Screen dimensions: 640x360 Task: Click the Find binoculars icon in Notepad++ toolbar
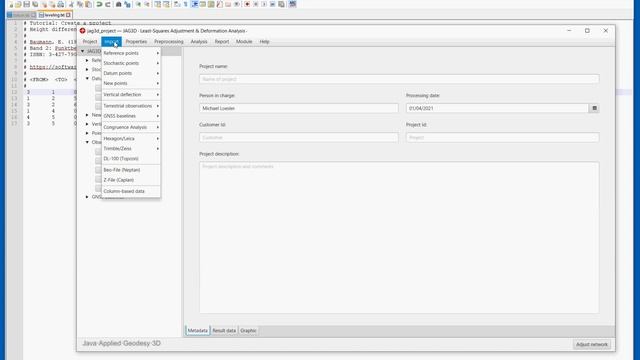click(118, 4)
